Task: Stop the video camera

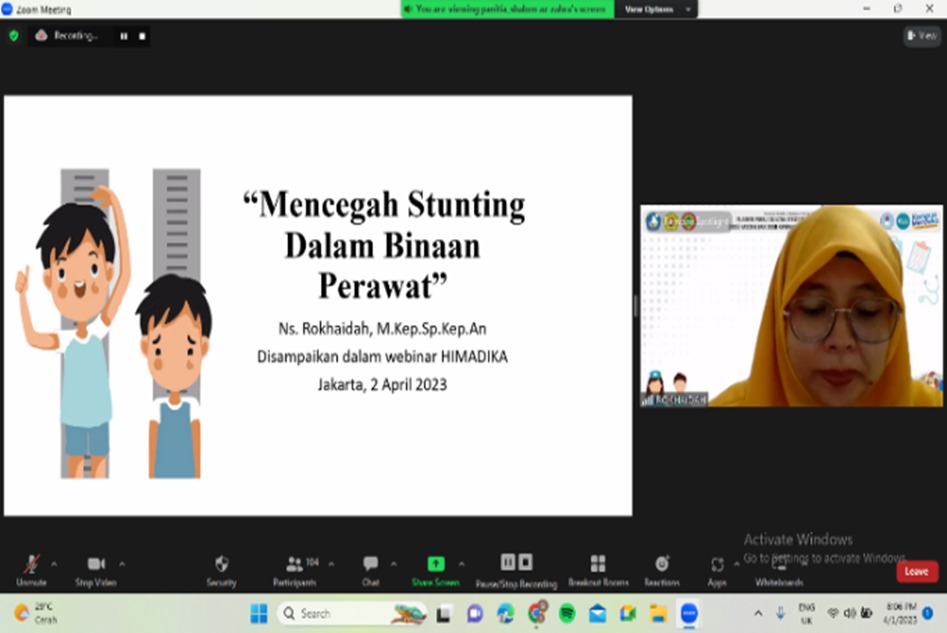Action: point(96,565)
